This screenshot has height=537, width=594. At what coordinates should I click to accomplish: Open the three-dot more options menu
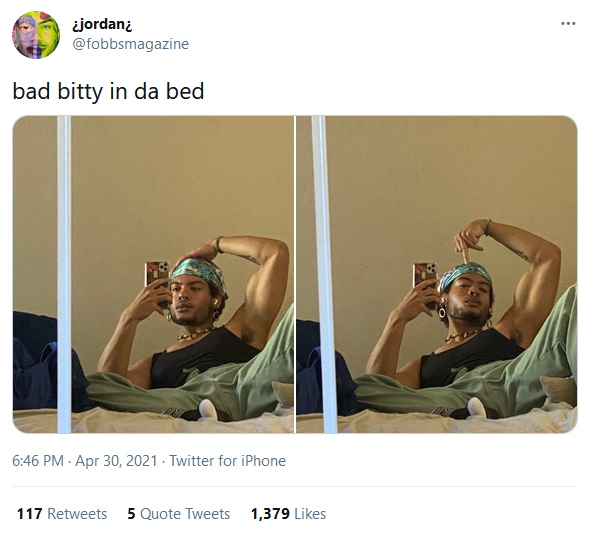pos(568,23)
